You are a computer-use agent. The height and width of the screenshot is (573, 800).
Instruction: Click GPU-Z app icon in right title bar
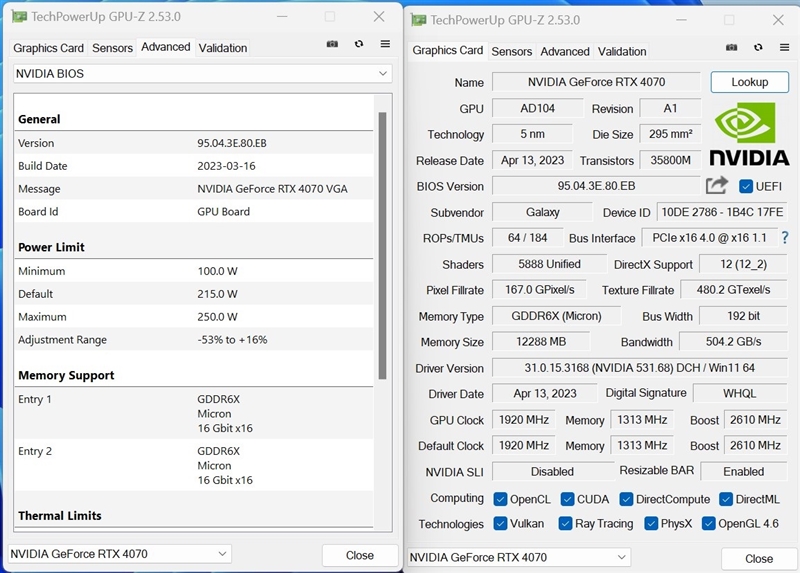(418, 20)
